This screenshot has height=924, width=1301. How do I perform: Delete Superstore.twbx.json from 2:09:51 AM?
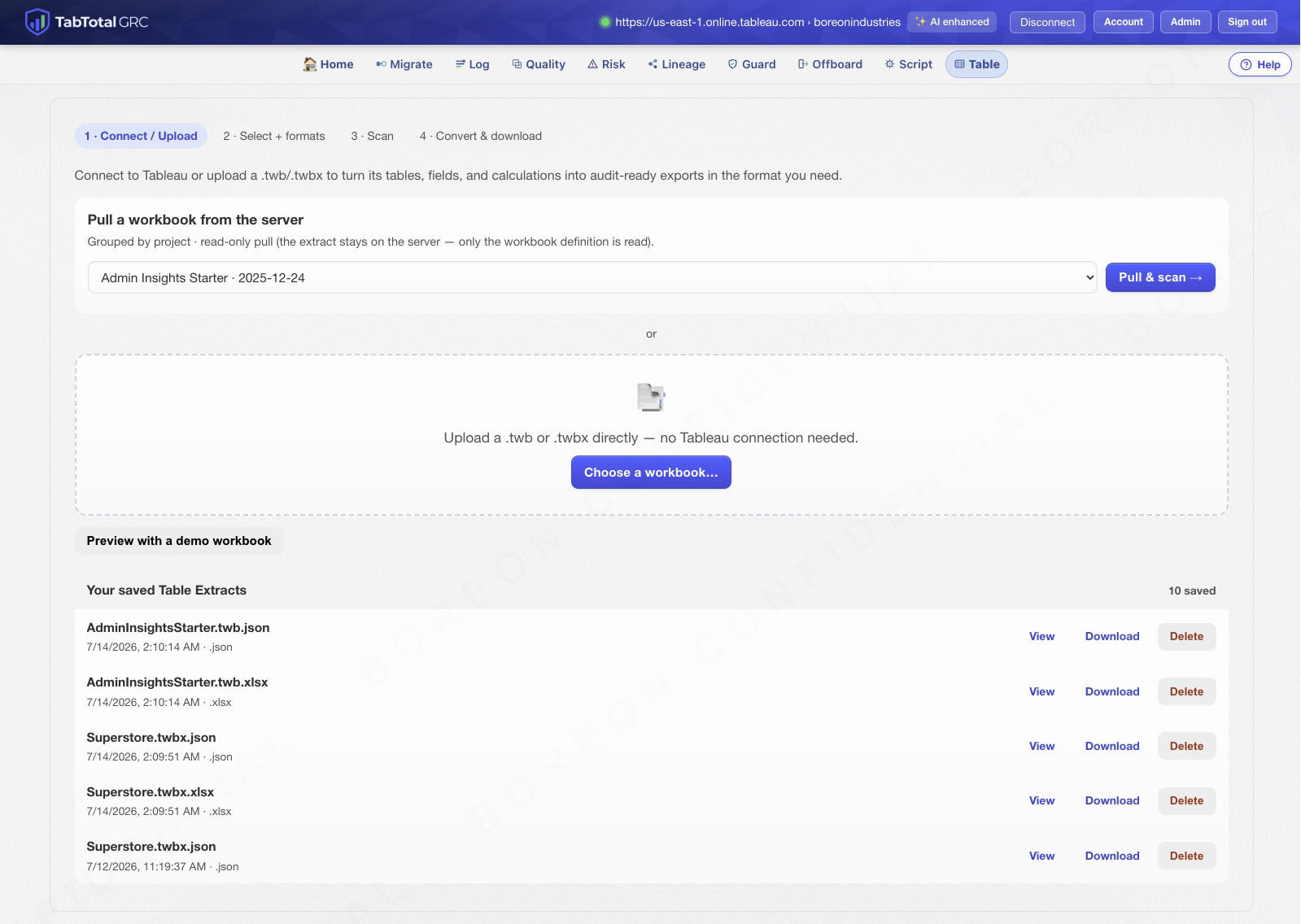click(1186, 746)
